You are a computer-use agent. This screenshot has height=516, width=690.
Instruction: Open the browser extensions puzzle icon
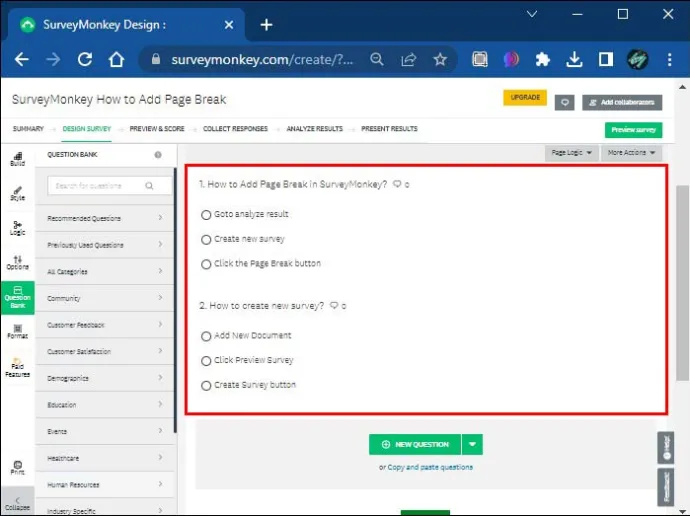[543, 59]
